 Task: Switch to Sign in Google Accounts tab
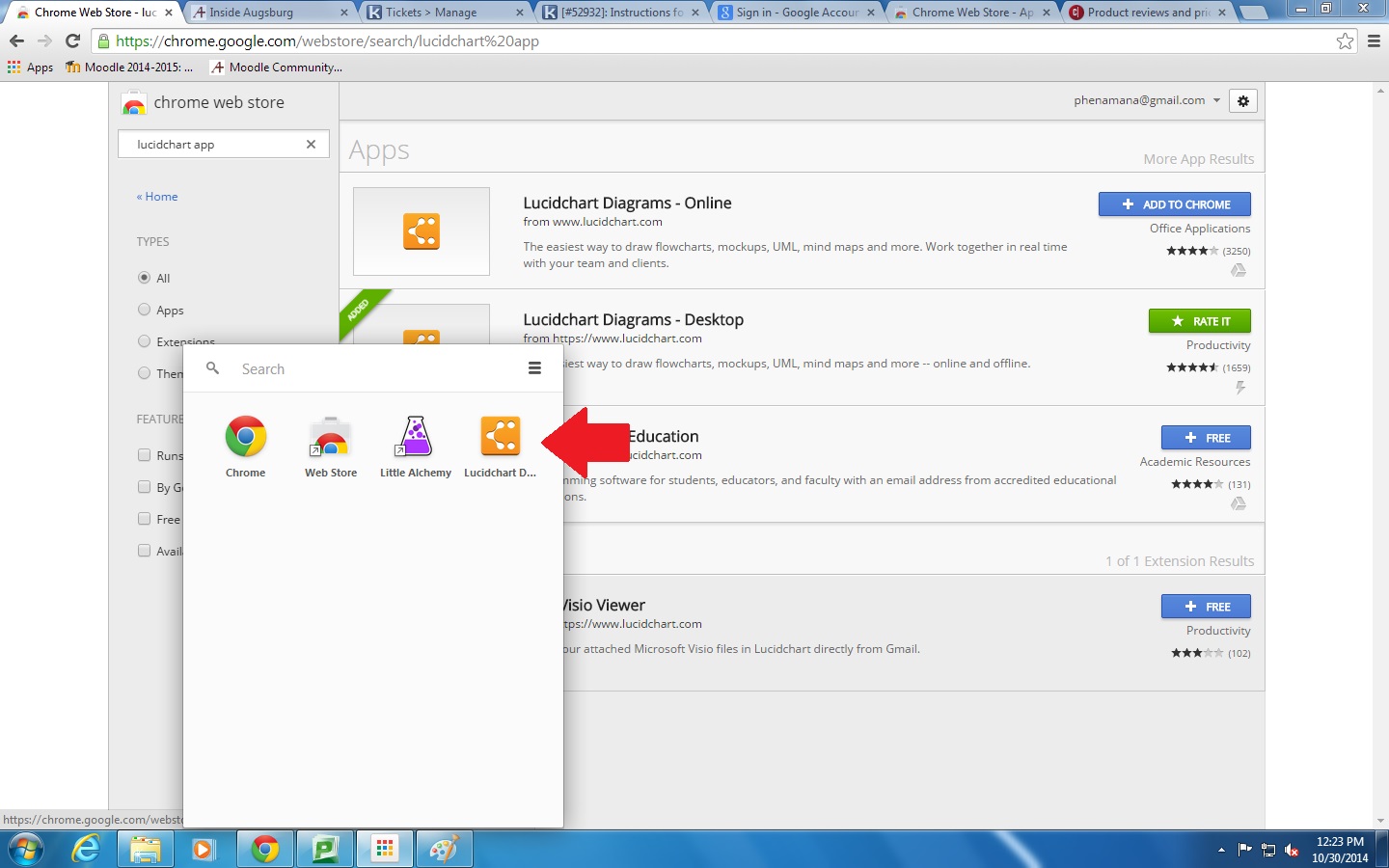click(x=797, y=13)
